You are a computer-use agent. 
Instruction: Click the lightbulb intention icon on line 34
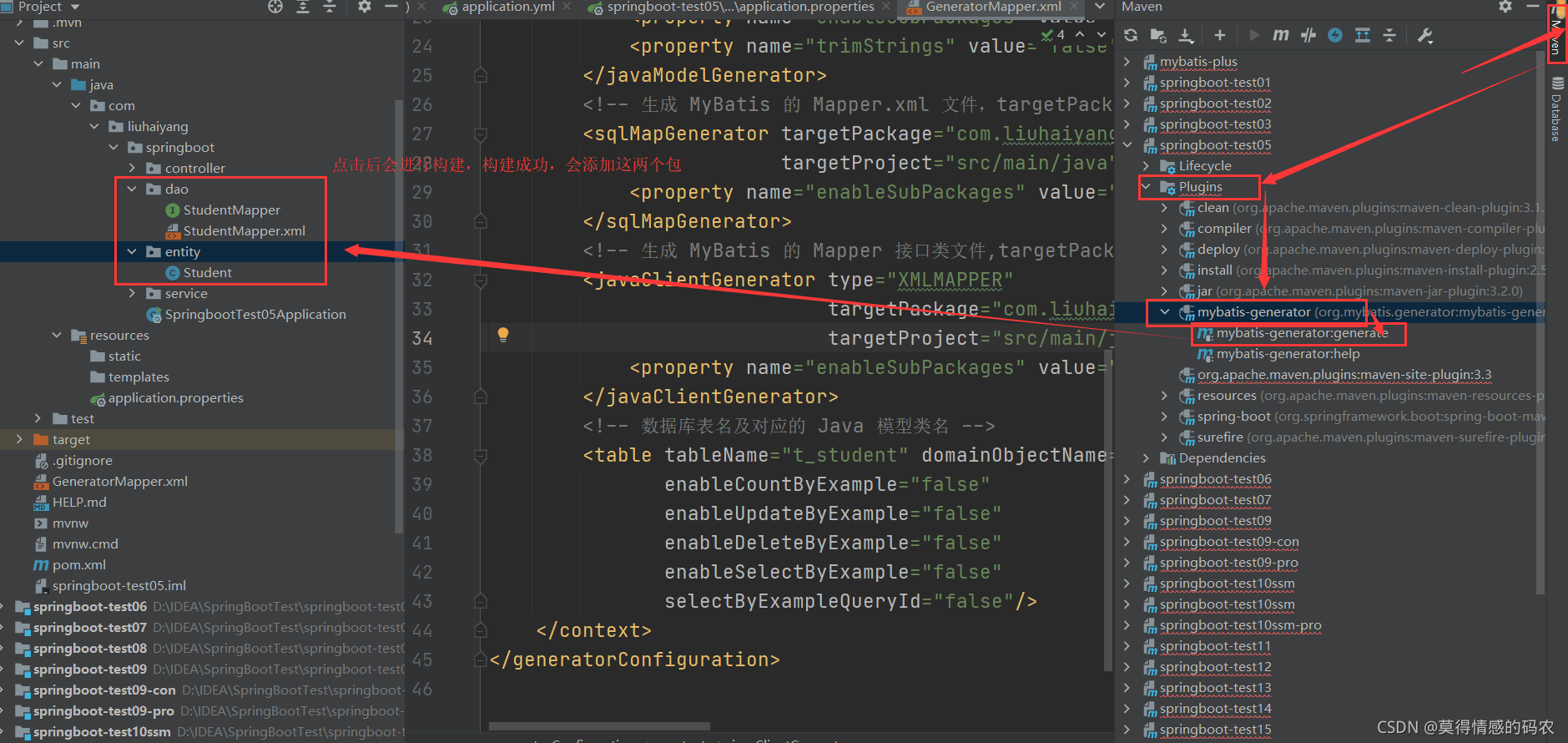[x=503, y=335]
